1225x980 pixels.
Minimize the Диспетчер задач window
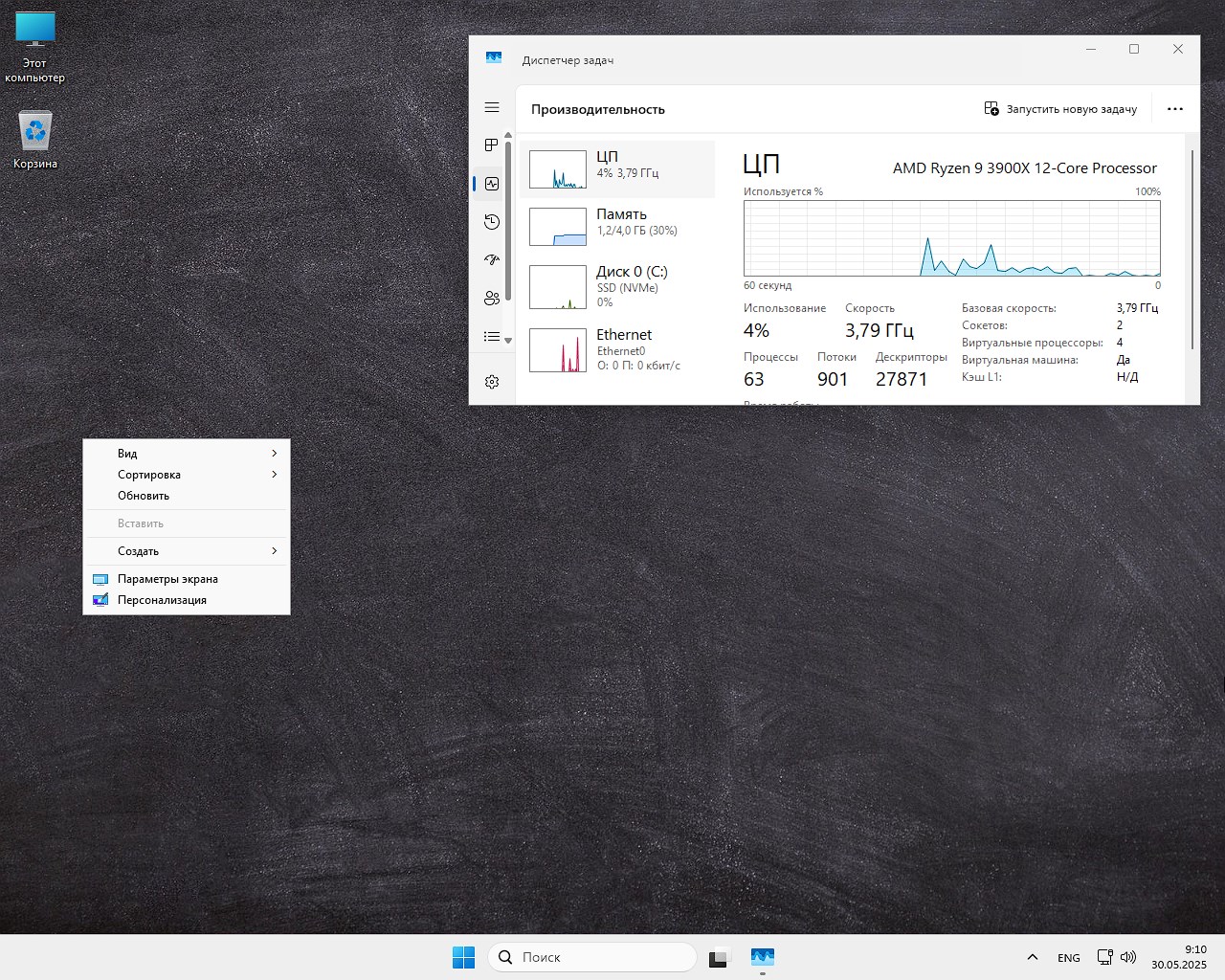(1091, 49)
